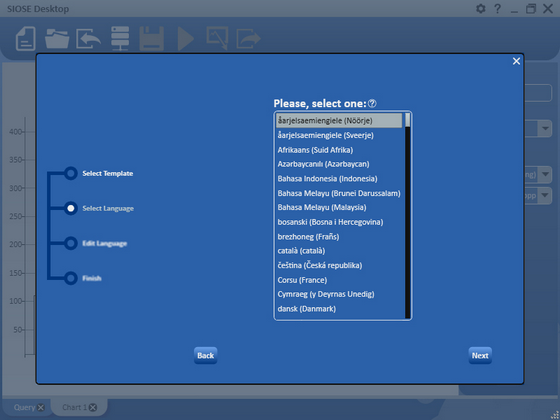Click the Next button
The image size is (560, 420).
point(480,355)
